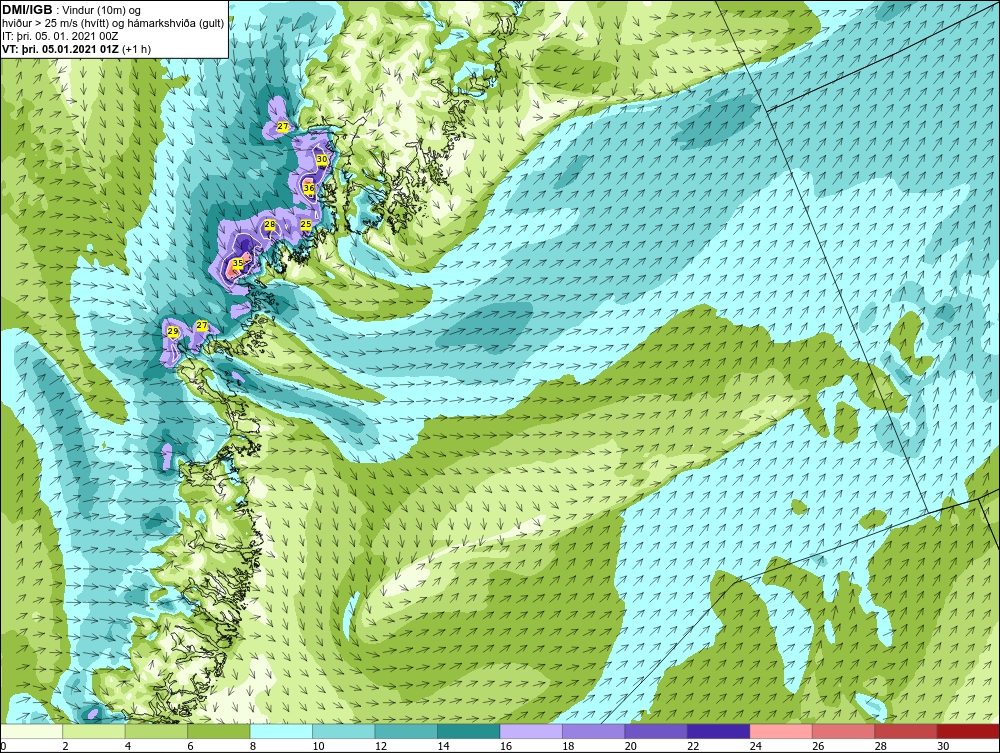The height and width of the screenshot is (753, 1000).
Task: Click the legend scale value 12
Action: tap(381, 746)
